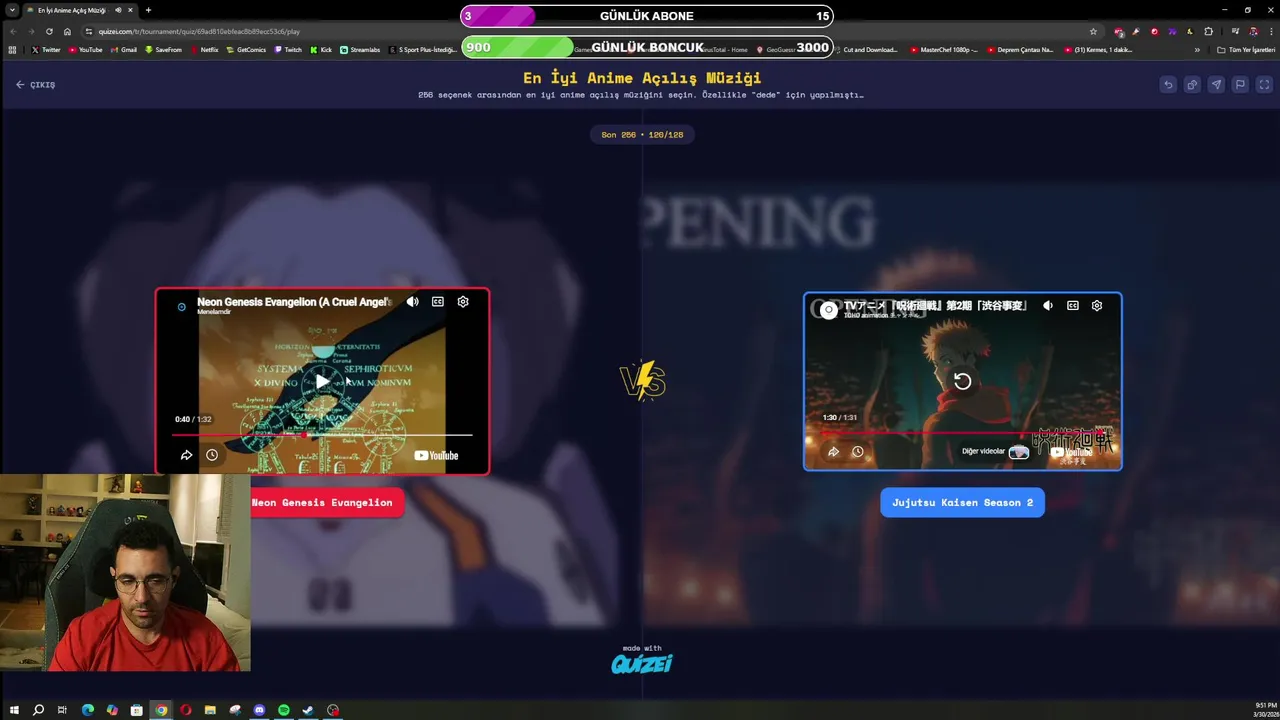Screen dimensions: 1280x720
Task: Click Diğer videolar on Jujutsu video
Action: pyautogui.click(x=995, y=452)
